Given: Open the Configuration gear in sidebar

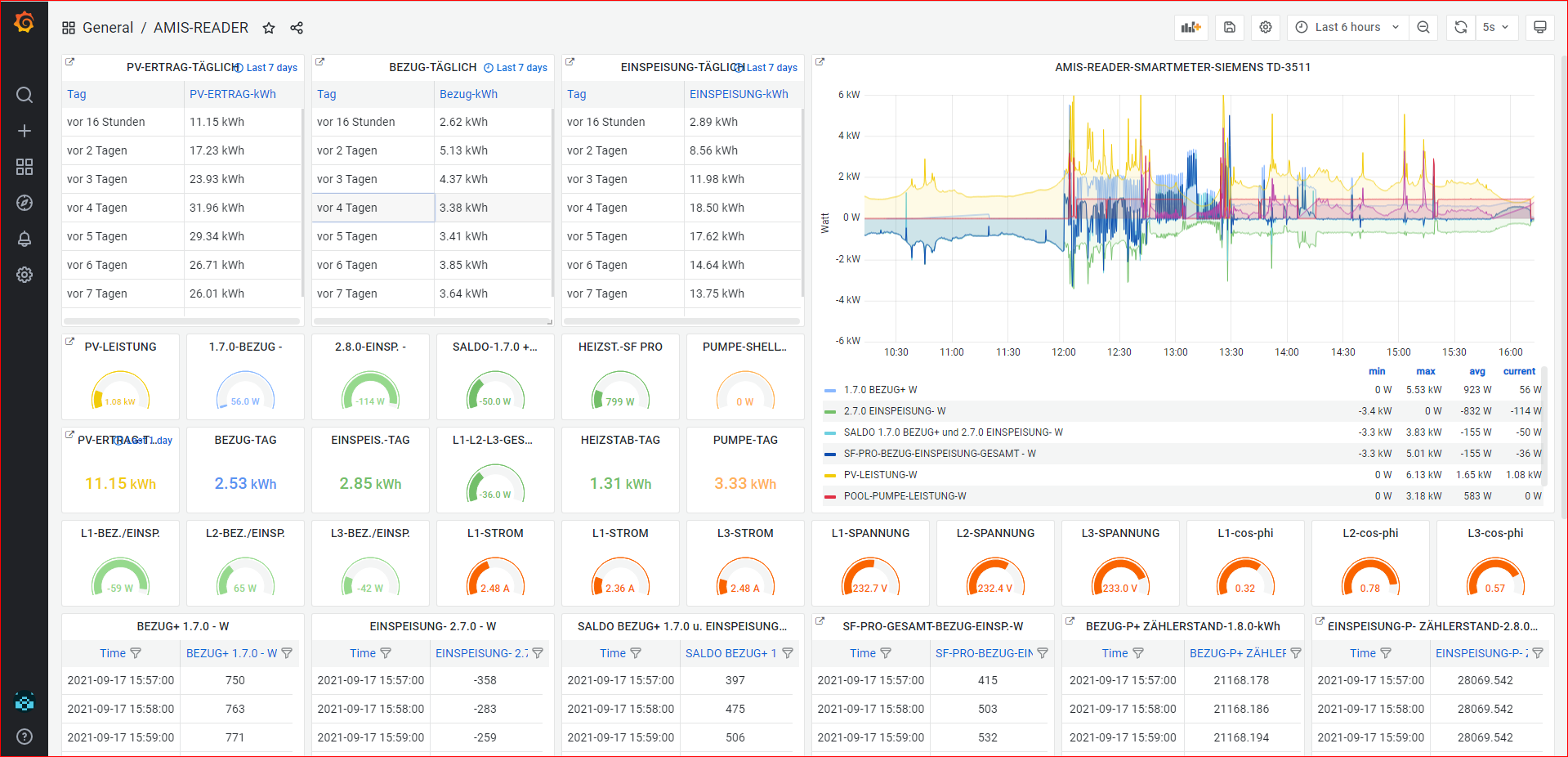Looking at the screenshot, I should [x=25, y=275].
